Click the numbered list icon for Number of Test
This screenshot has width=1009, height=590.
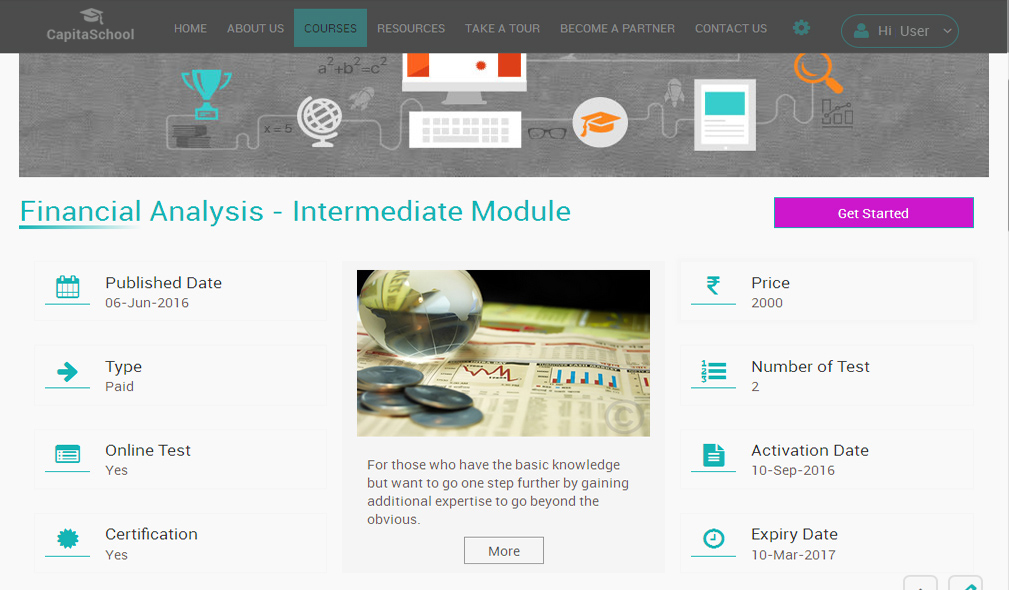[713, 371]
